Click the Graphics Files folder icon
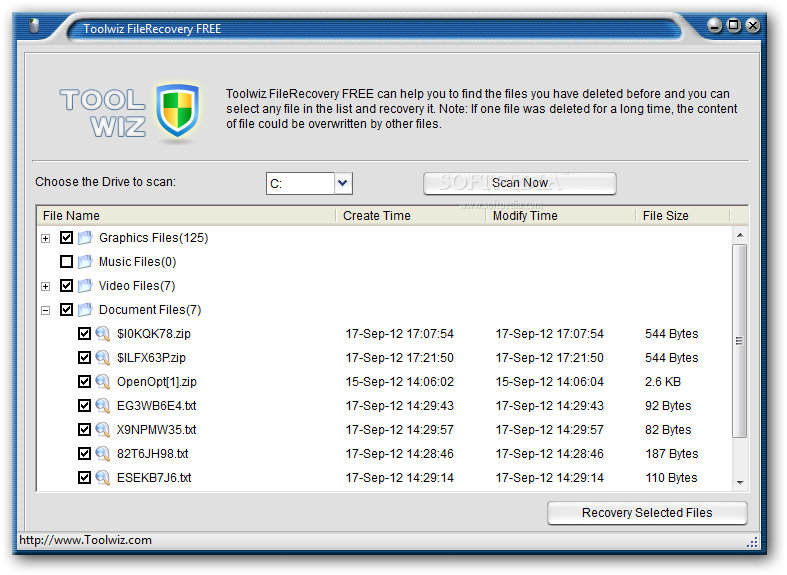The width and height of the screenshot is (787, 575). [x=86, y=237]
